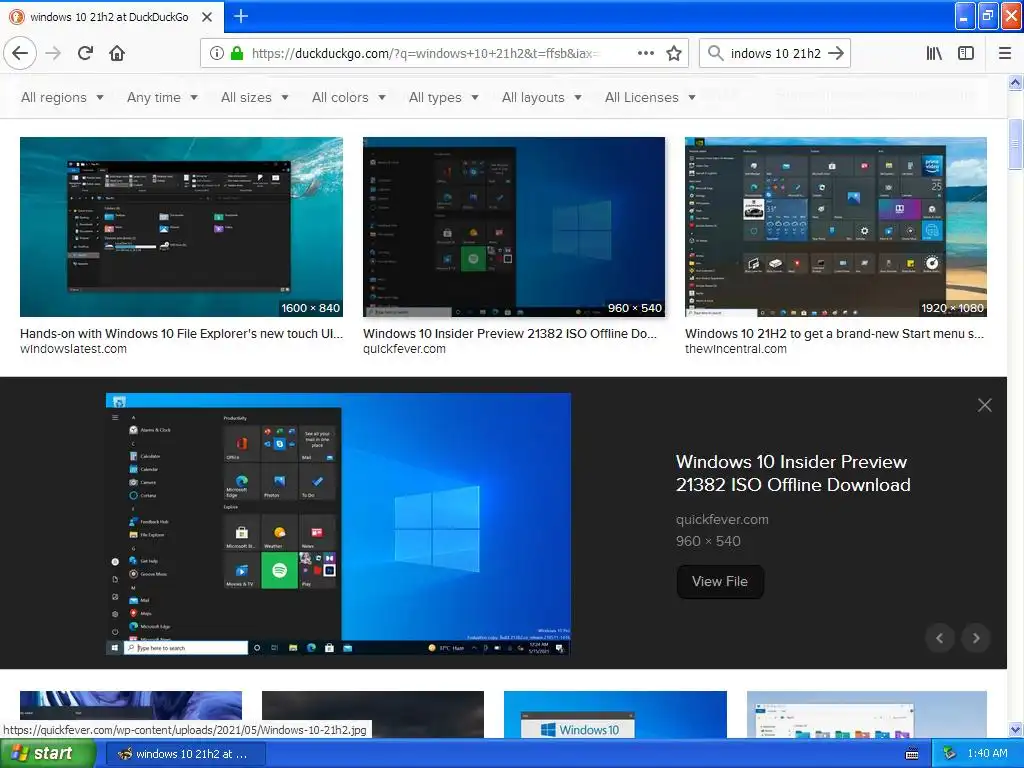Click the 960 × 540 size text in detail panel
Image resolution: width=1024 pixels, height=768 pixels.
[x=708, y=541]
